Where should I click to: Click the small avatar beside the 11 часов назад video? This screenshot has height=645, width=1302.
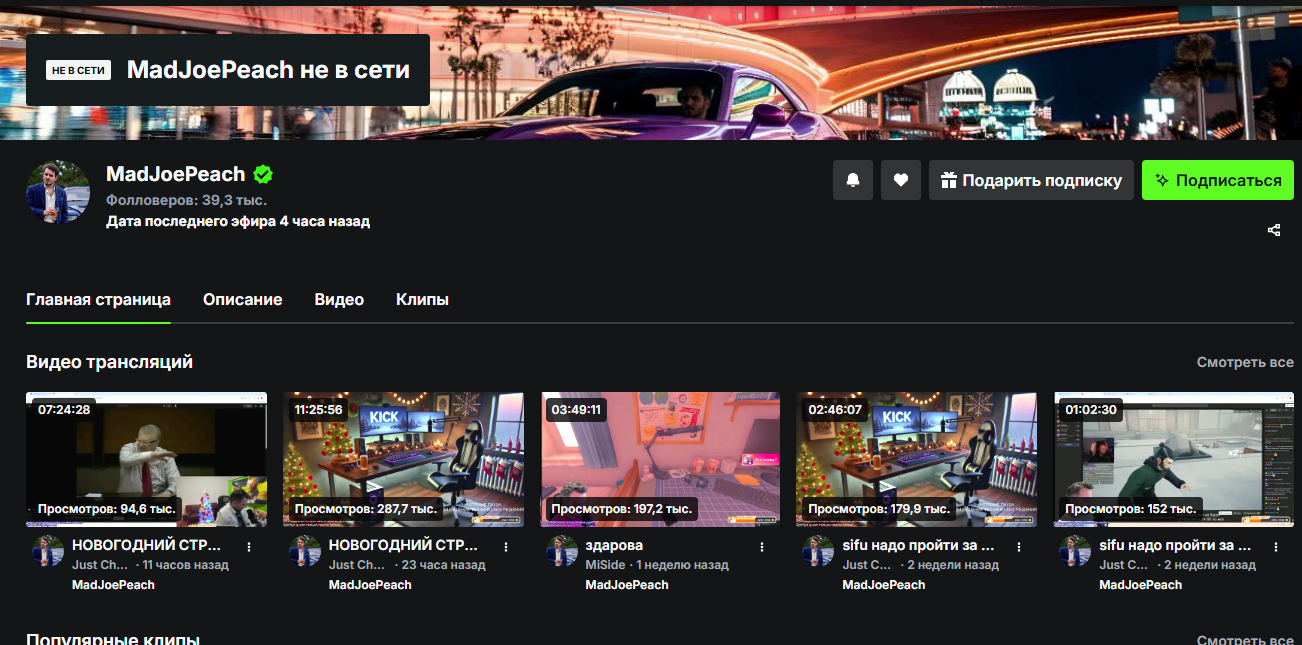coord(48,551)
